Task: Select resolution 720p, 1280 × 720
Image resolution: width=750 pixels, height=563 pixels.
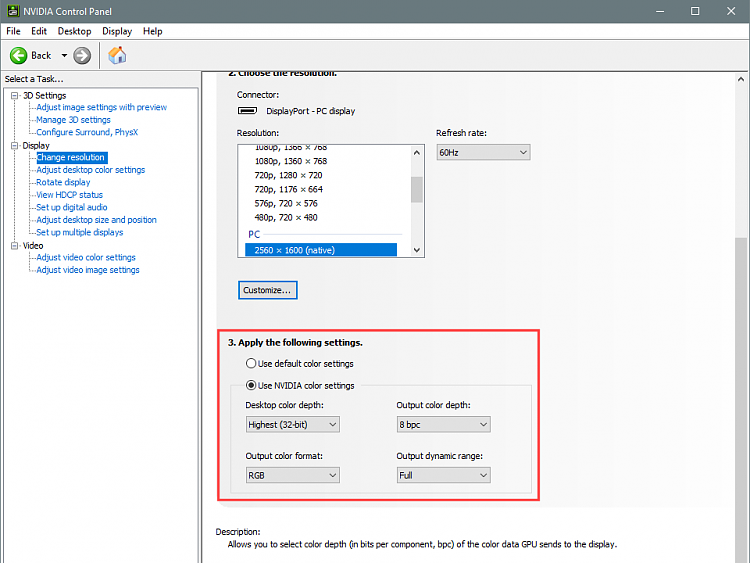Action: click(x=288, y=175)
